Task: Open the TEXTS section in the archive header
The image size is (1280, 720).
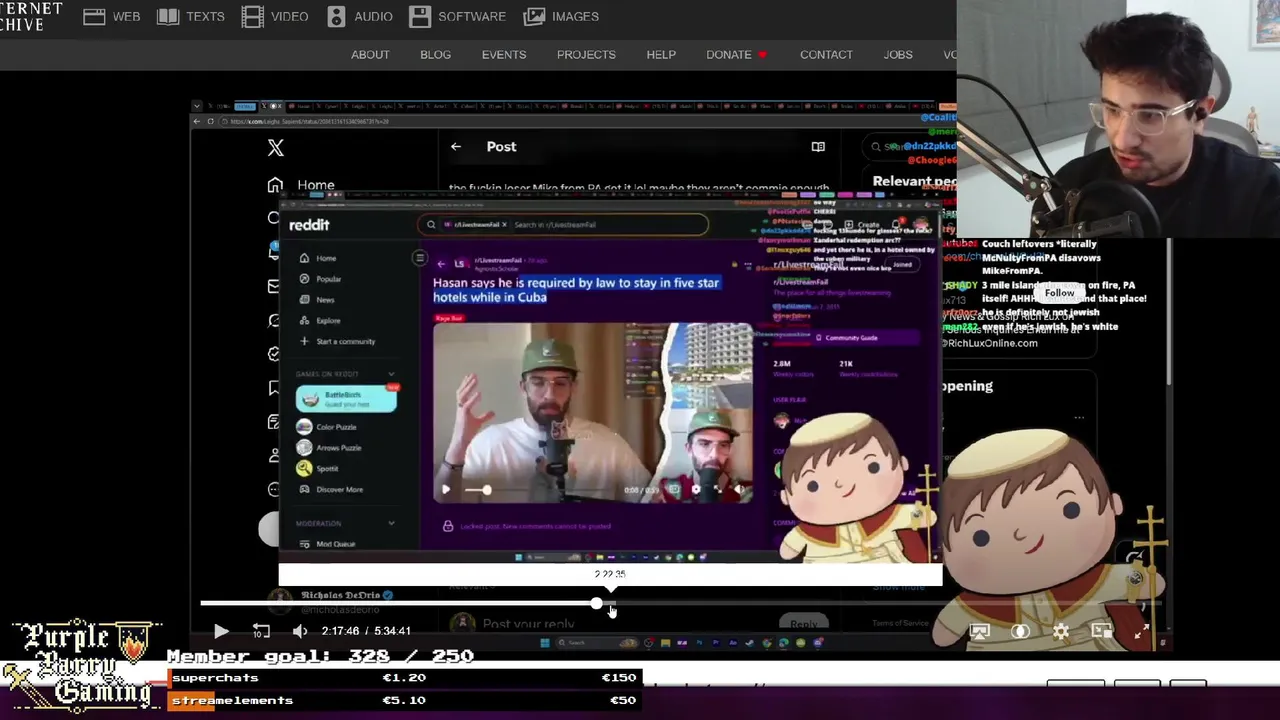Action: pyautogui.click(x=190, y=16)
